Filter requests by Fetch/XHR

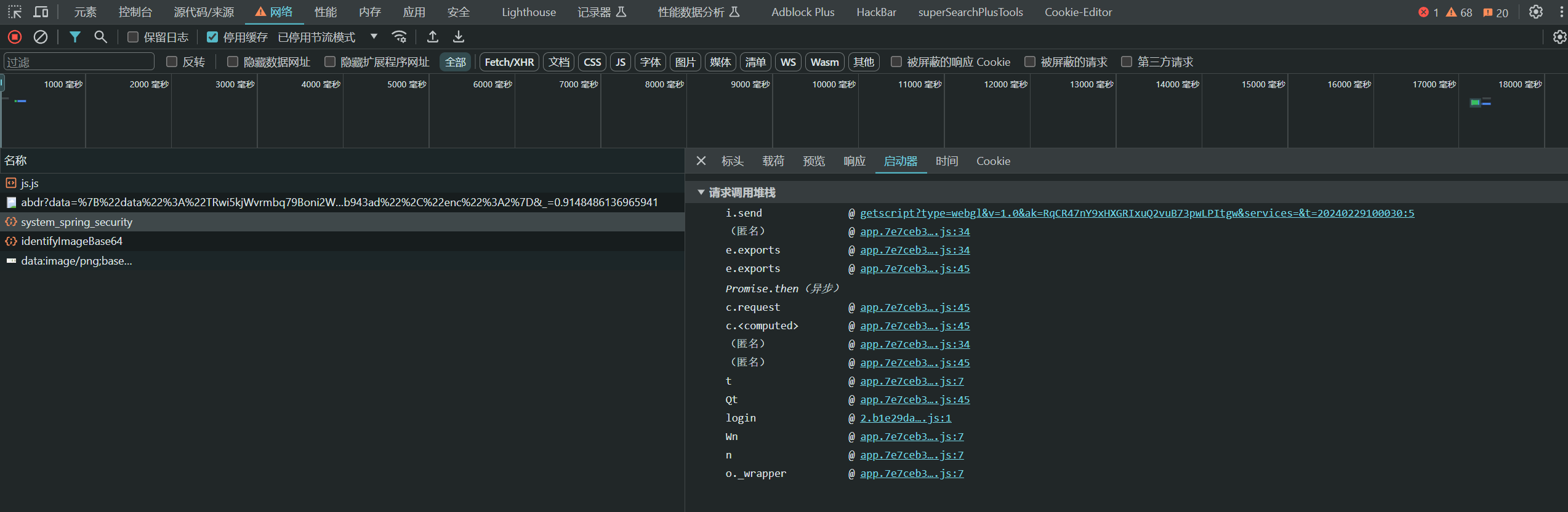(x=509, y=62)
